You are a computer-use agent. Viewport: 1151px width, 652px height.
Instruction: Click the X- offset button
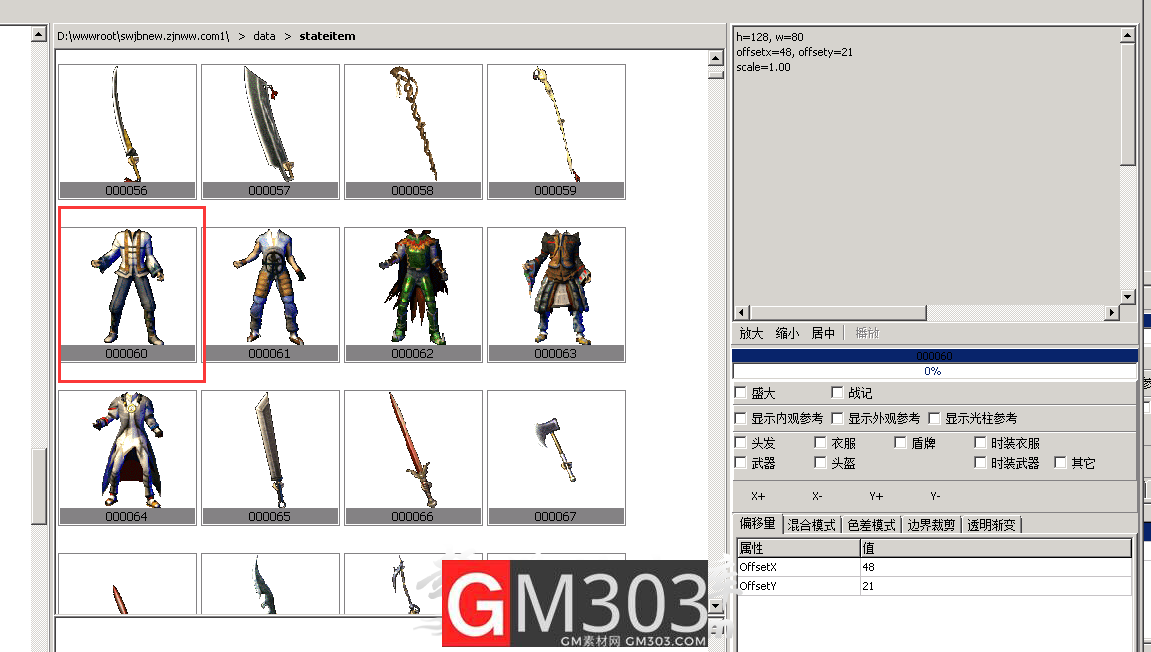[817, 496]
